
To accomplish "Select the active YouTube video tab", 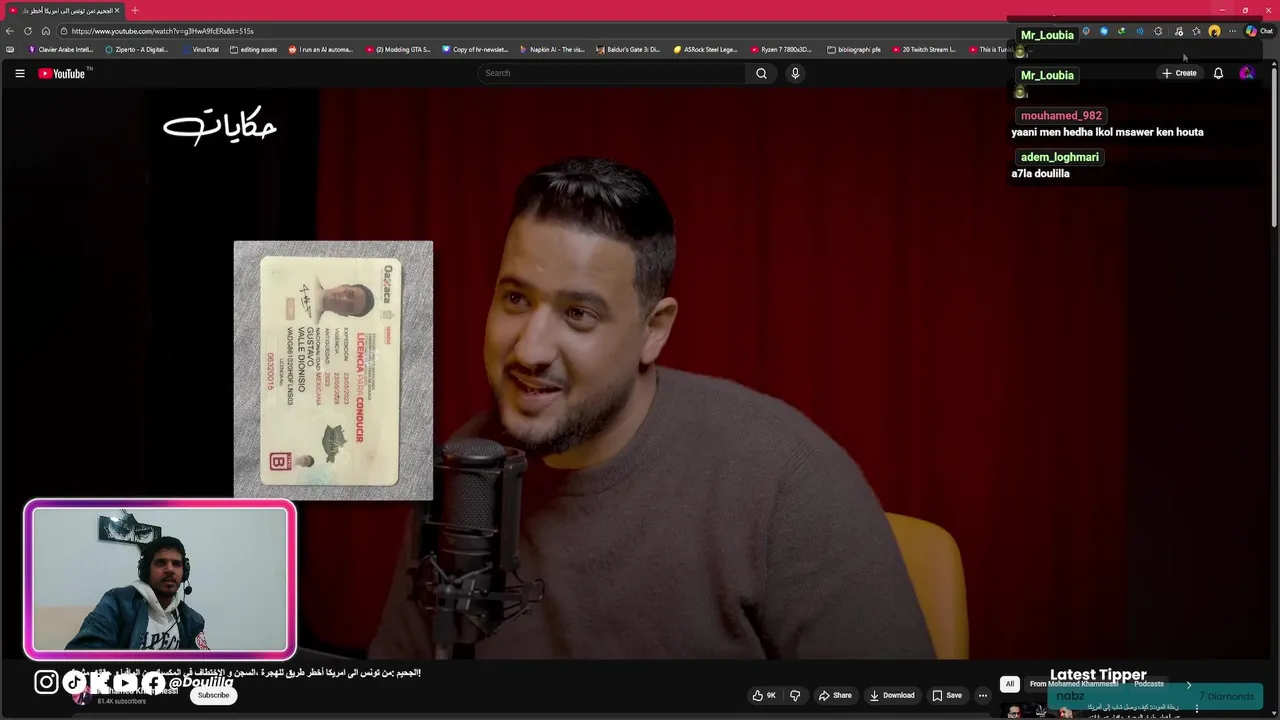I will coord(63,10).
